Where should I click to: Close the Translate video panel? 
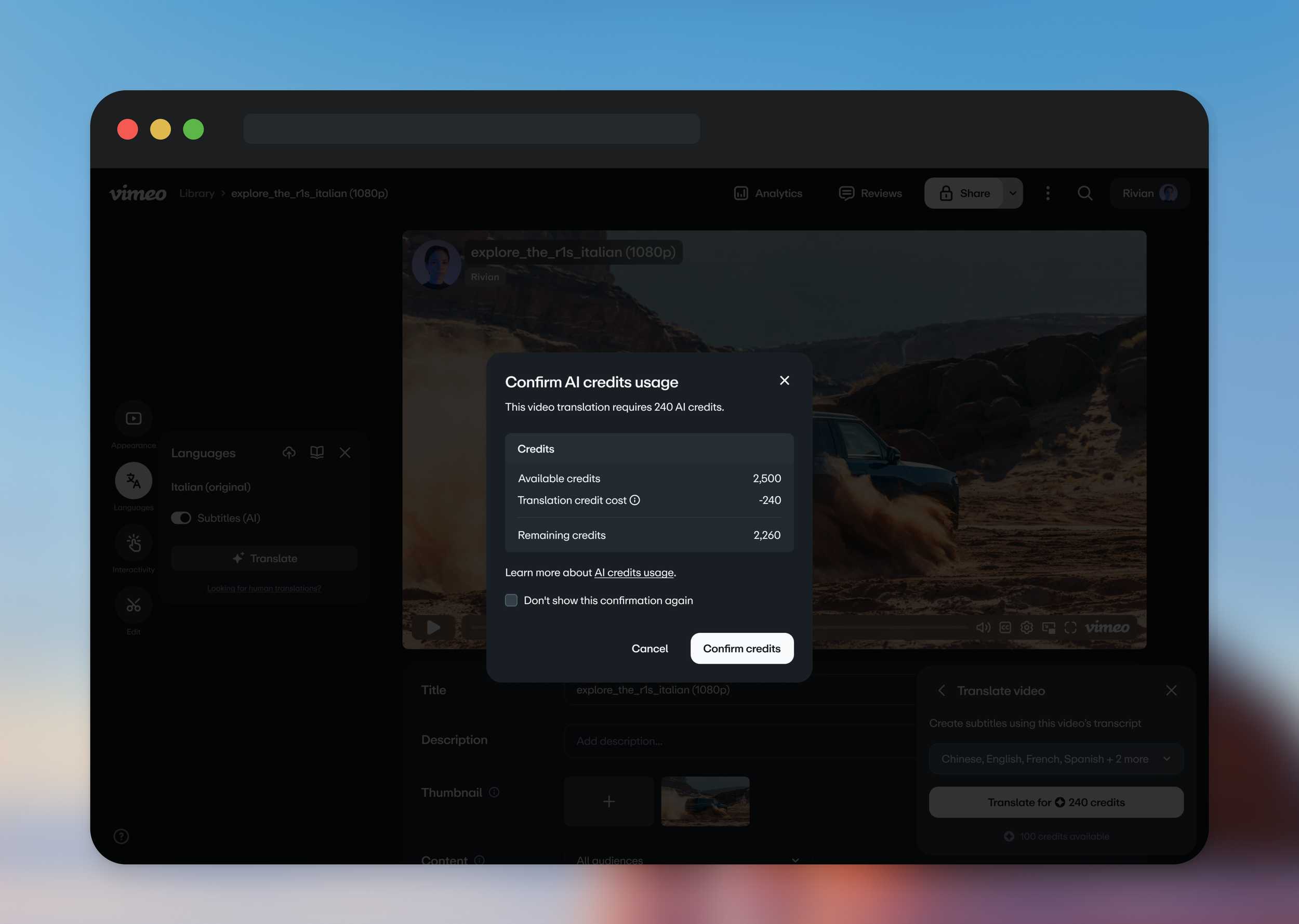(x=1171, y=690)
